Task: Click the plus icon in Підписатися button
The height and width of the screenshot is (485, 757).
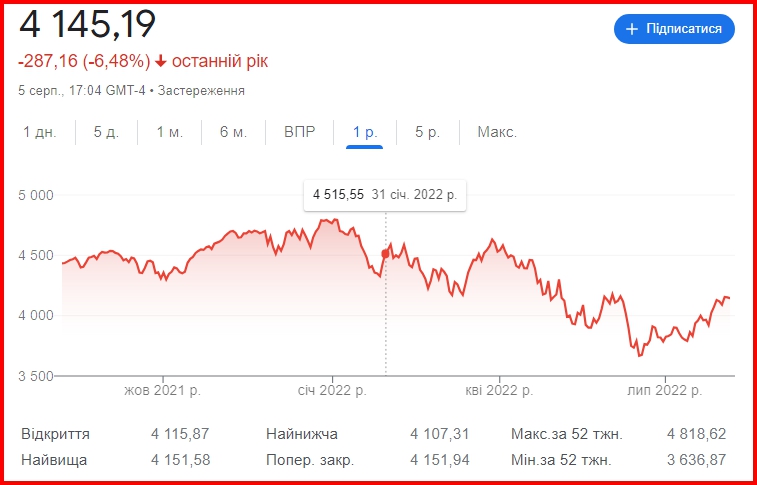Action: [x=631, y=29]
